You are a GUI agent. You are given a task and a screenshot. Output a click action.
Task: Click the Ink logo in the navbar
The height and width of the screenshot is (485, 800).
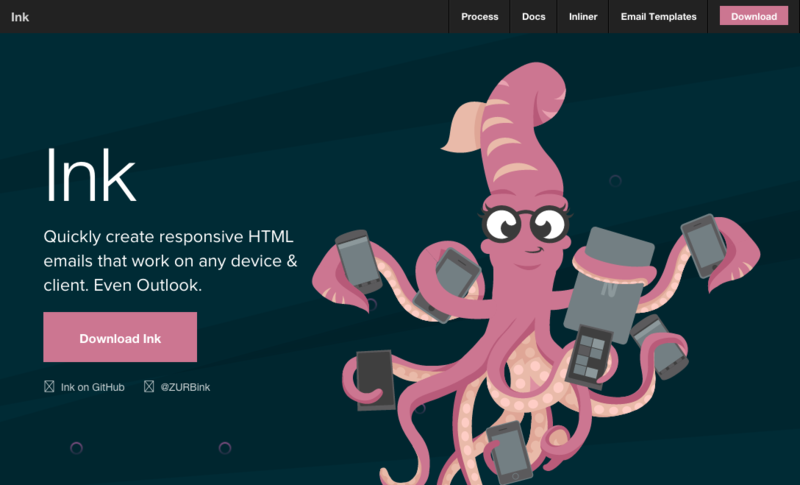[x=20, y=17]
